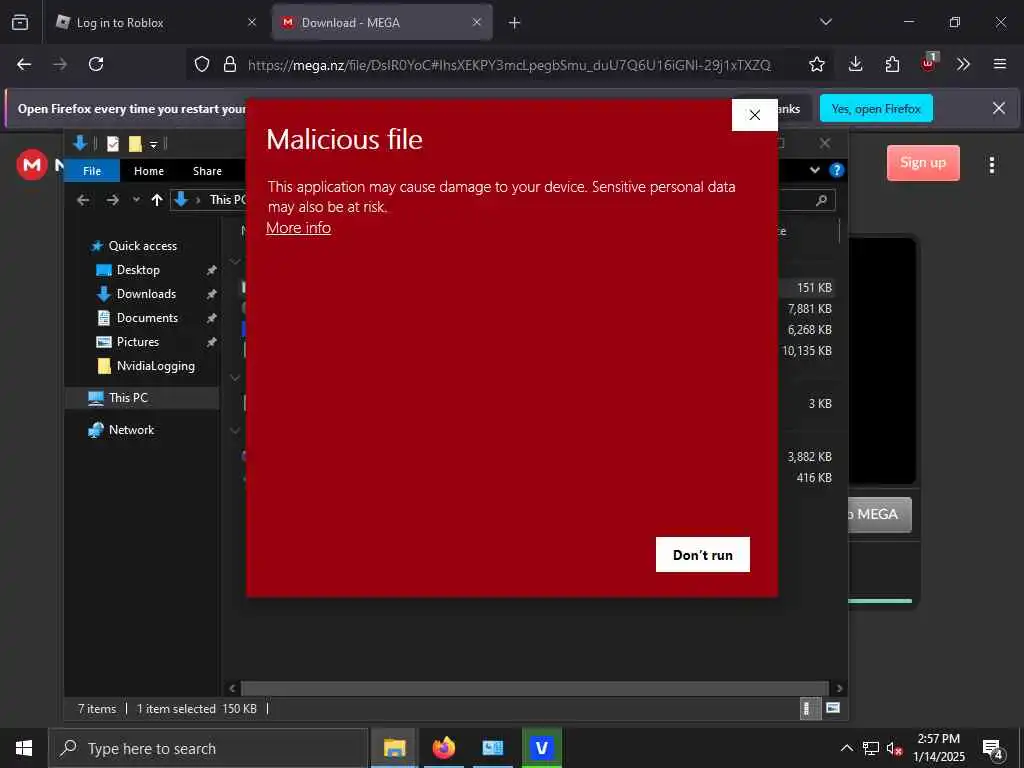Open Documents in Quick access
The image size is (1024, 768).
[147, 318]
